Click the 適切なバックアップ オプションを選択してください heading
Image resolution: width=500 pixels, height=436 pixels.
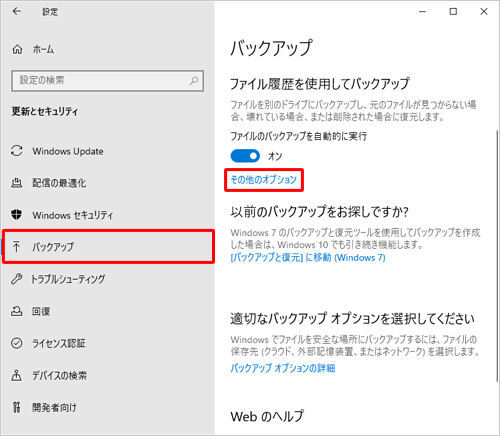[x=352, y=319]
